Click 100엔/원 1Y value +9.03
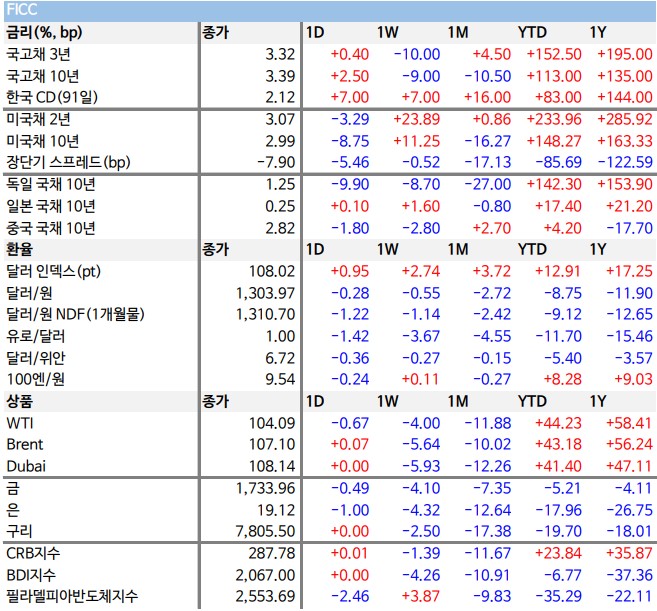The width and height of the screenshot is (657, 611). pyautogui.click(x=633, y=379)
